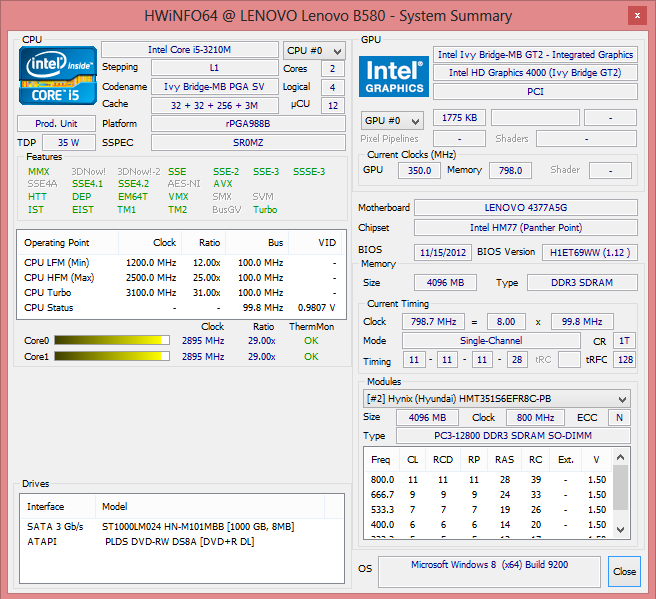Click the Logical value 4 field

pyautogui.click(x=333, y=87)
